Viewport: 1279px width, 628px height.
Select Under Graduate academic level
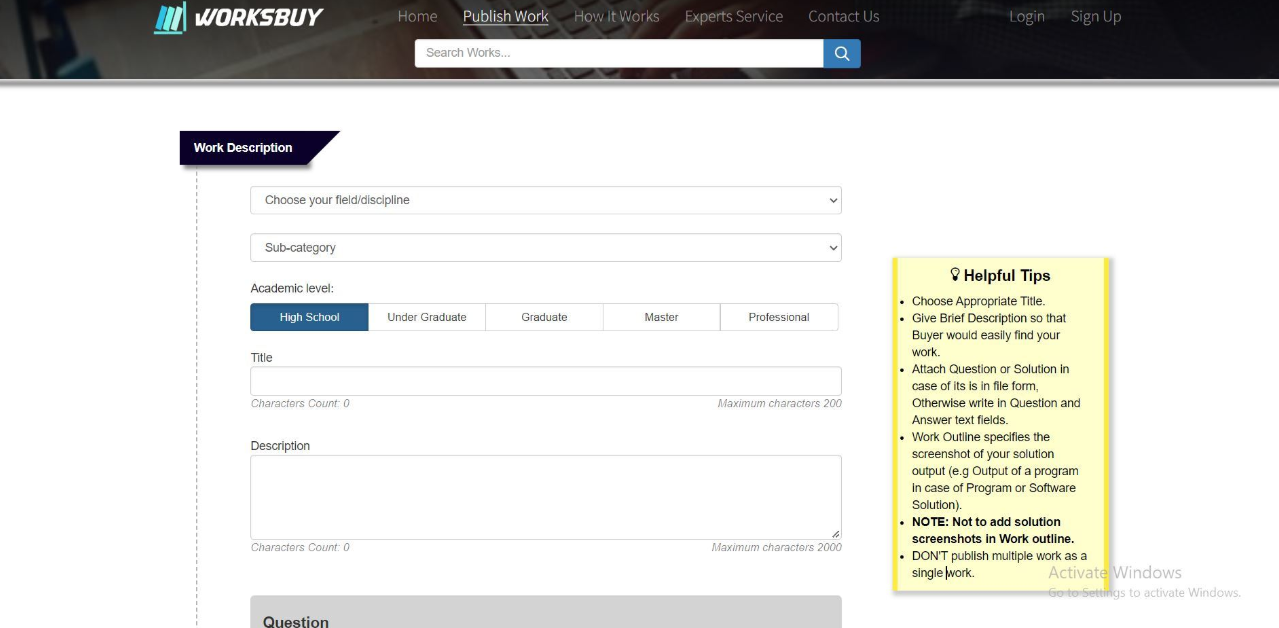427,317
